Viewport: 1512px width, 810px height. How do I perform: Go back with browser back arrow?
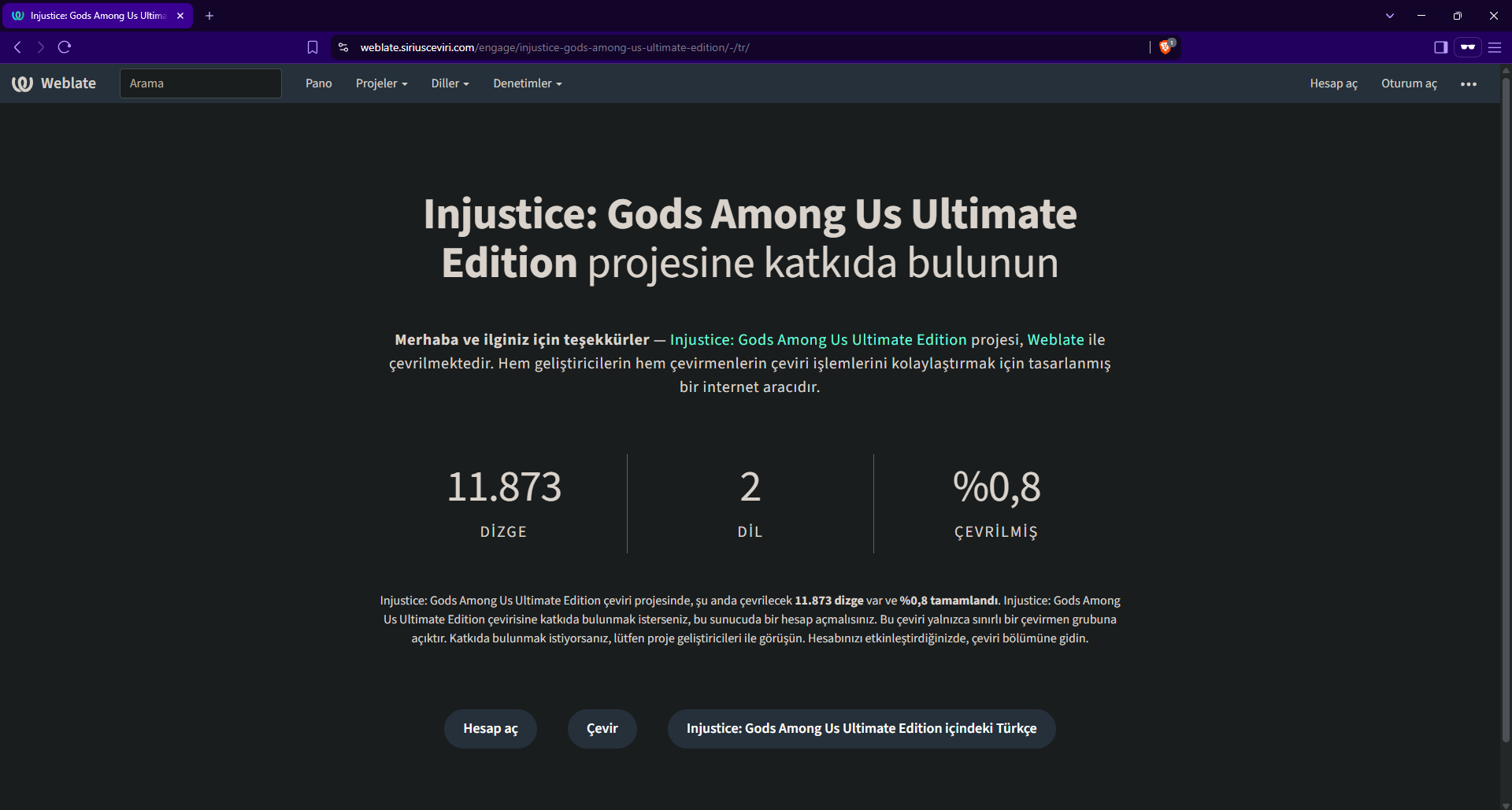tap(17, 47)
